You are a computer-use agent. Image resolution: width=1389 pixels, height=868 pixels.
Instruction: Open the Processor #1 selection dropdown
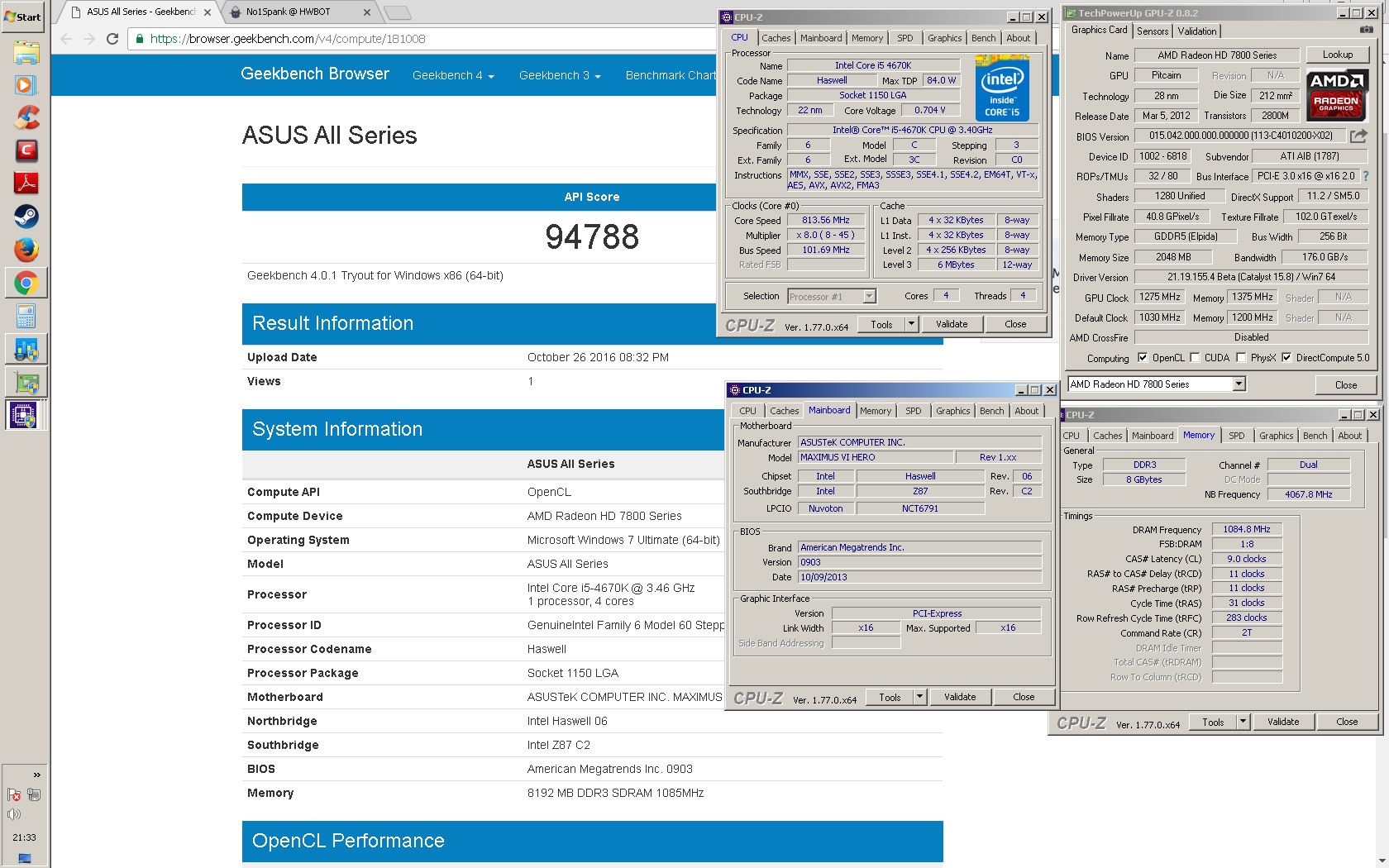(x=869, y=296)
